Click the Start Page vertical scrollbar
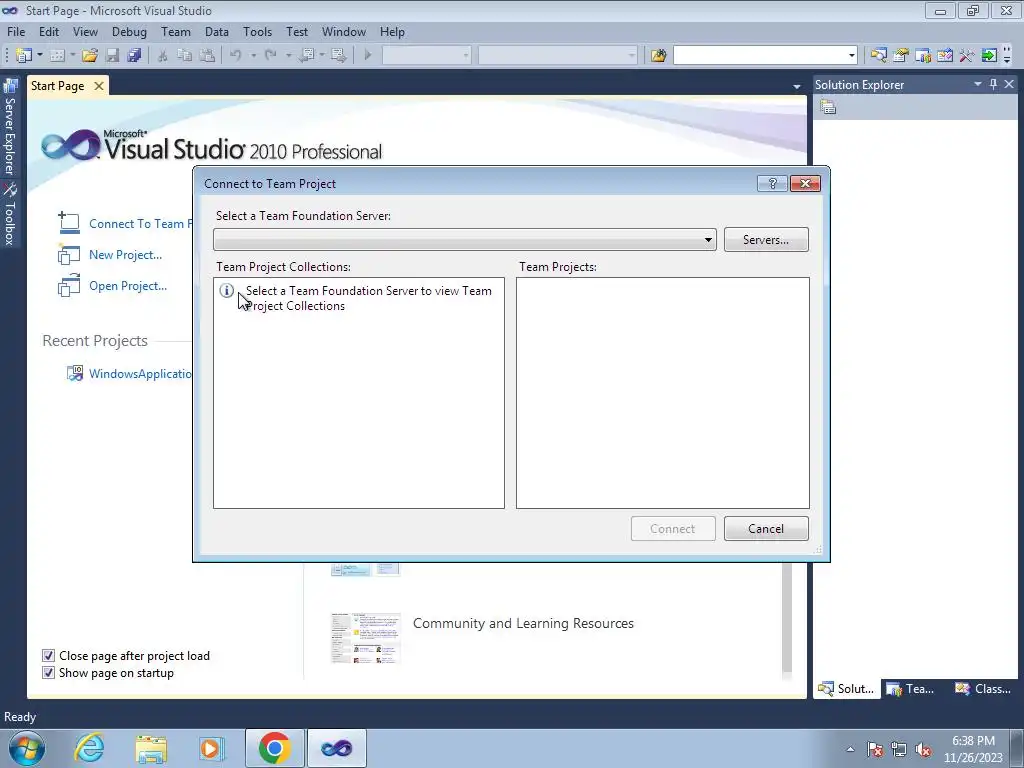This screenshot has height=768, width=1024. click(787, 620)
